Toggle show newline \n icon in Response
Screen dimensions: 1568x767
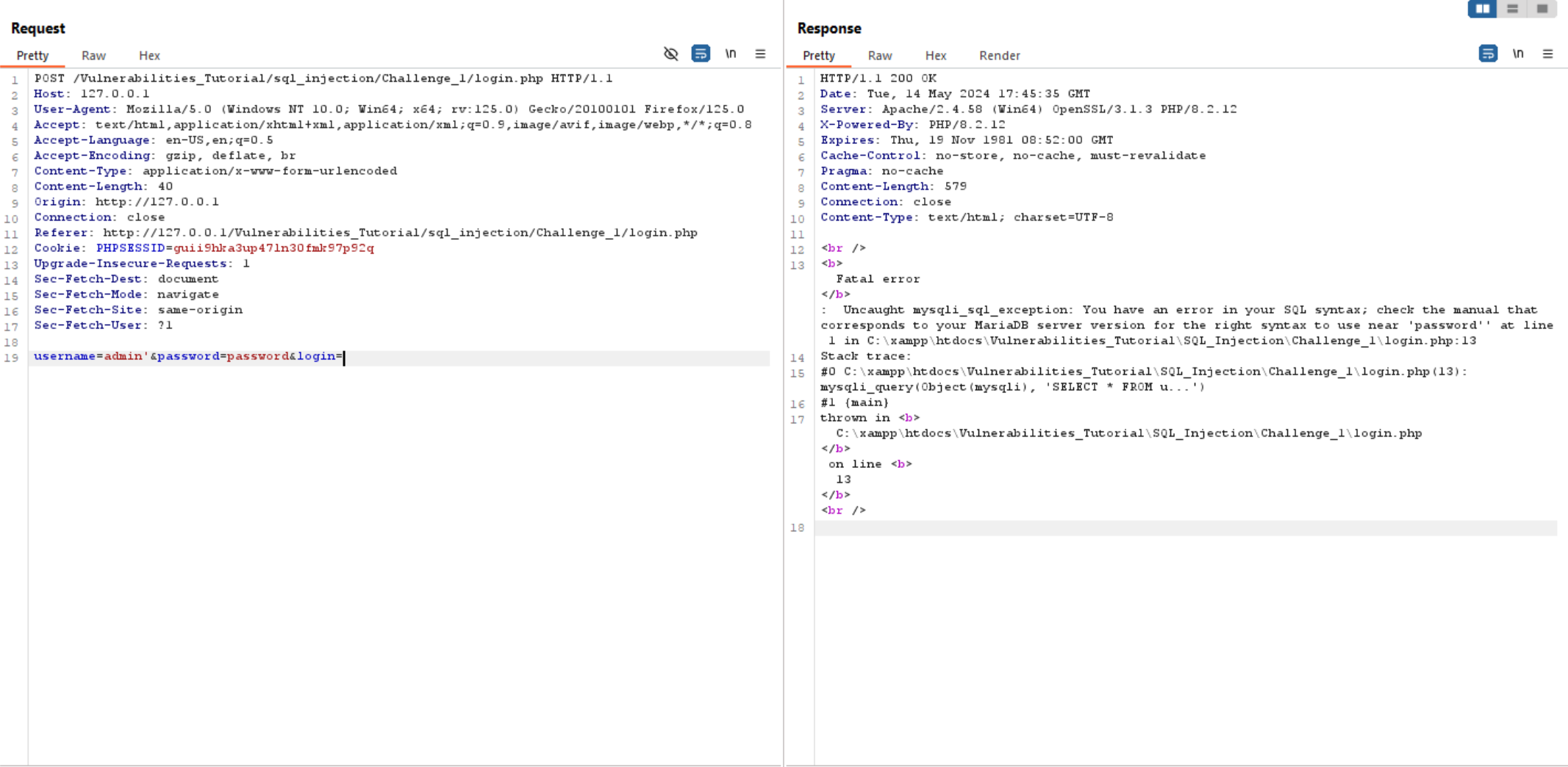1518,54
